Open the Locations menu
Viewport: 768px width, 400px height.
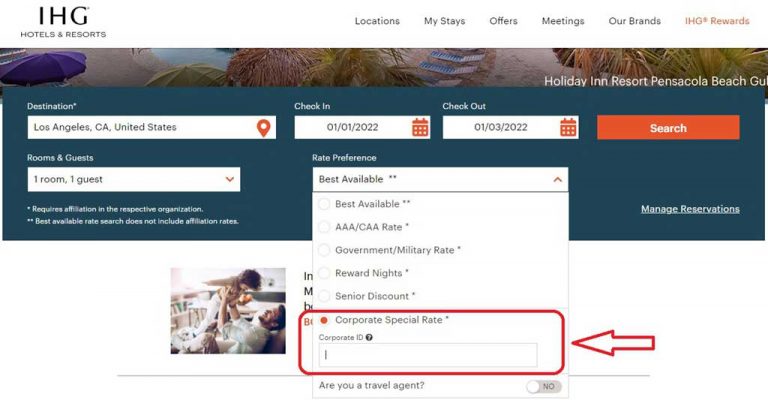pyautogui.click(x=377, y=21)
